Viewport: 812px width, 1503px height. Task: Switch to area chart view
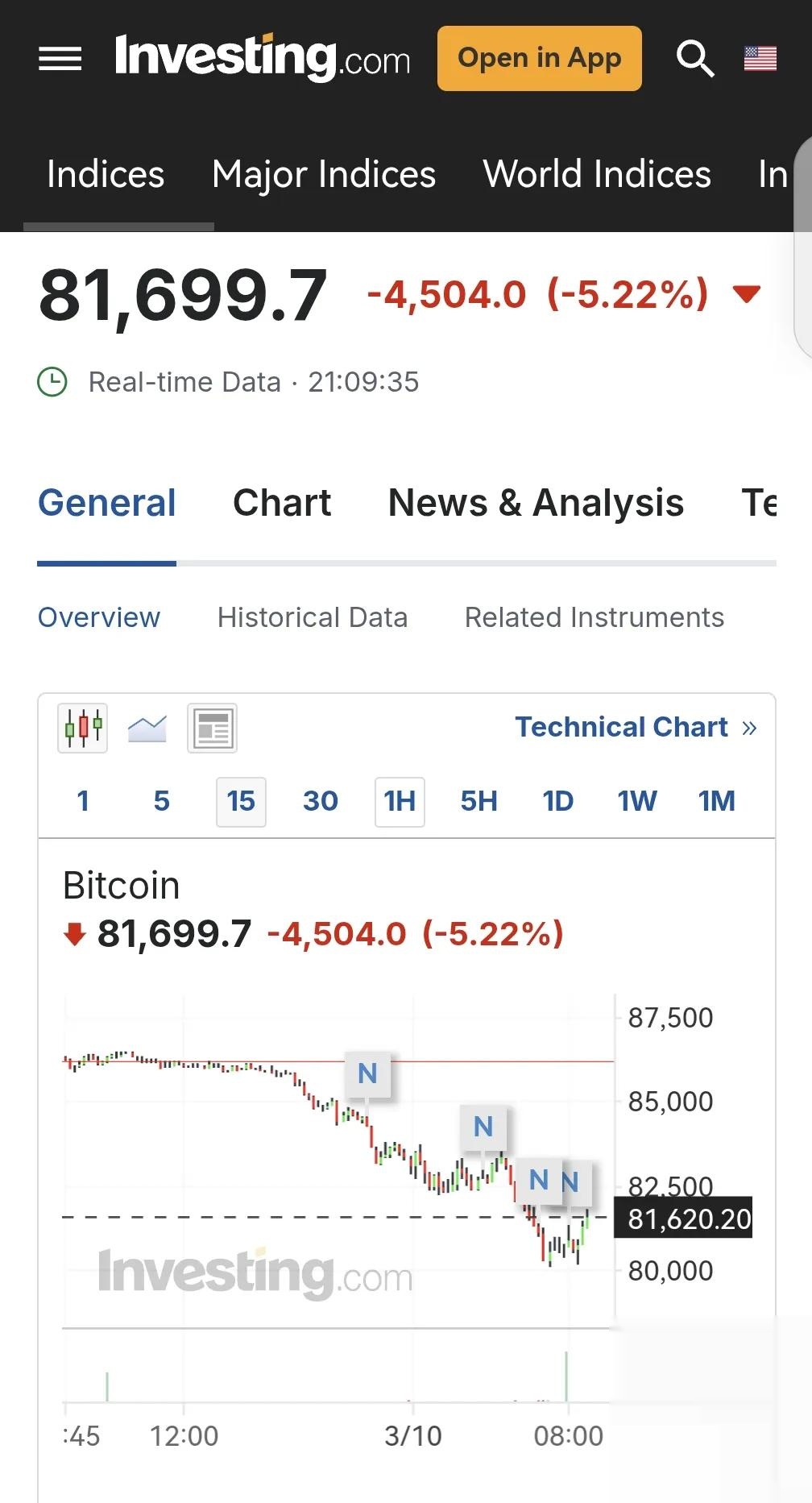tap(147, 728)
